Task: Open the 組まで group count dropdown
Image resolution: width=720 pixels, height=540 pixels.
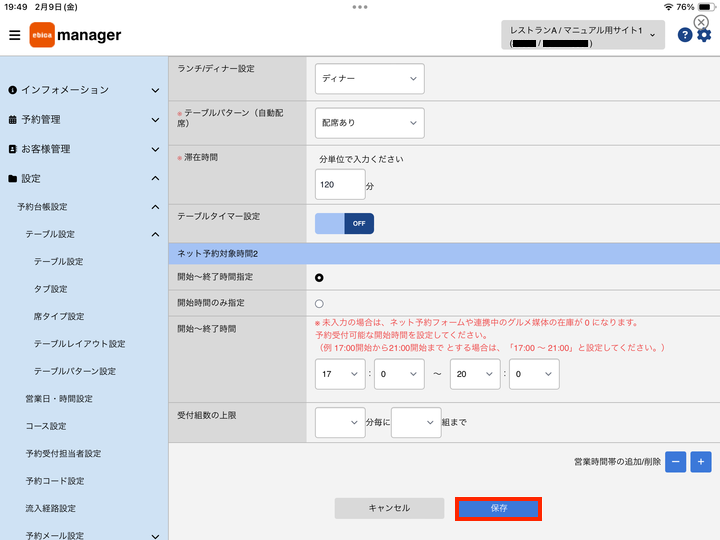Action: 416,422
